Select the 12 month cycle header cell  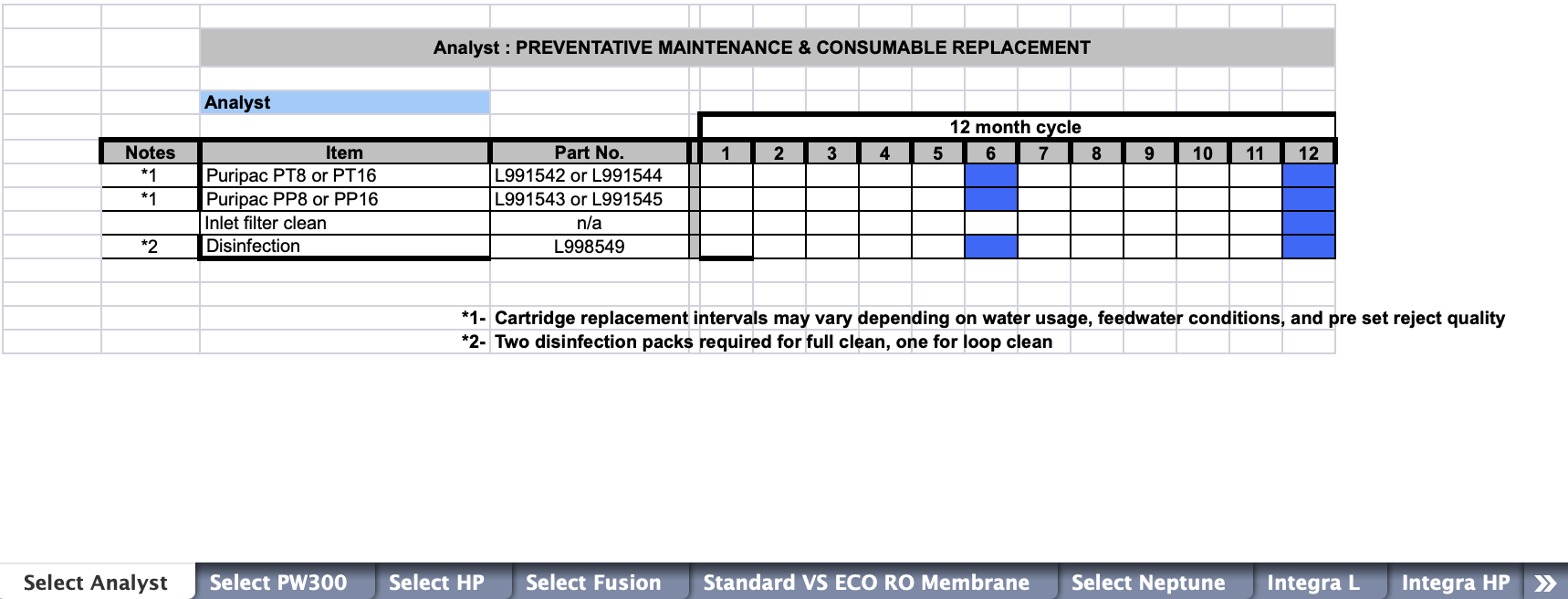(1016, 127)
